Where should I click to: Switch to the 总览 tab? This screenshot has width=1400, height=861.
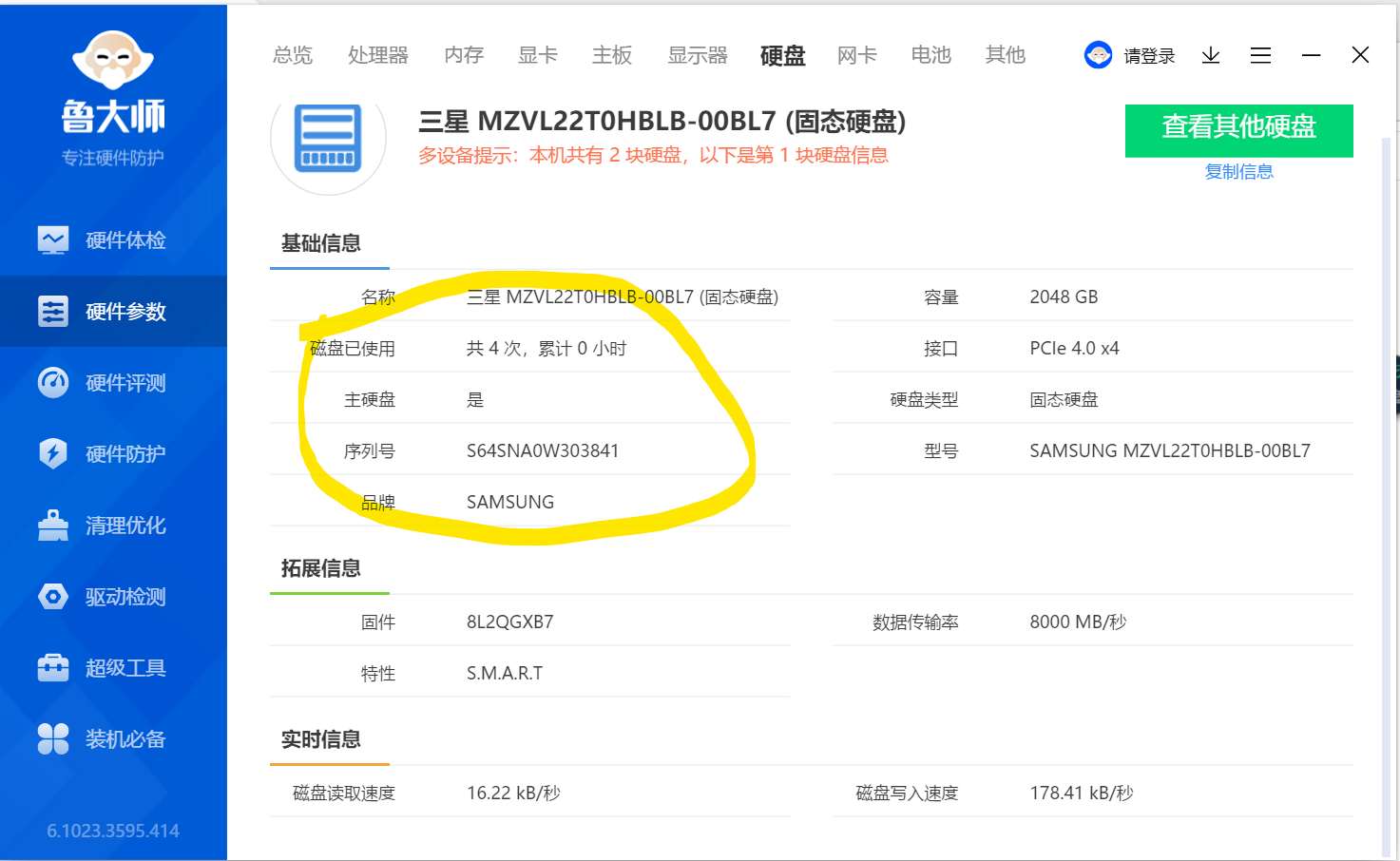tap(293, 55)
